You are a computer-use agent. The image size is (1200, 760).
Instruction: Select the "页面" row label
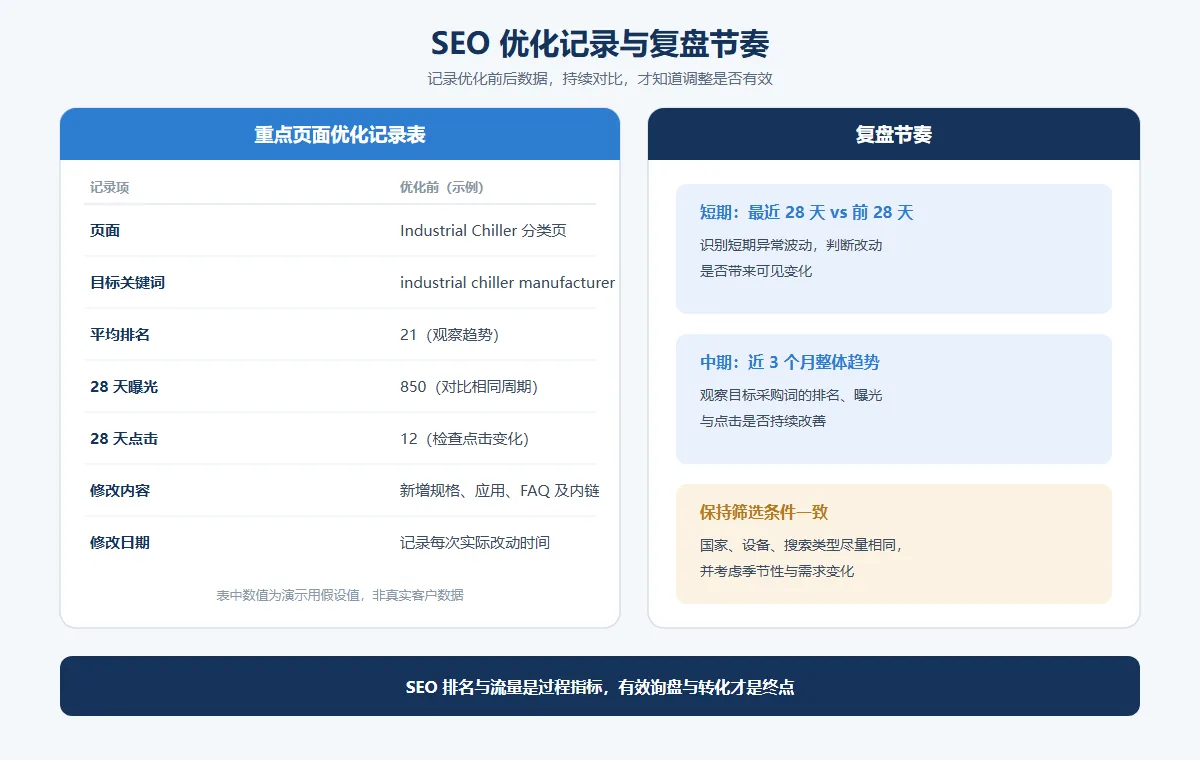105,231
